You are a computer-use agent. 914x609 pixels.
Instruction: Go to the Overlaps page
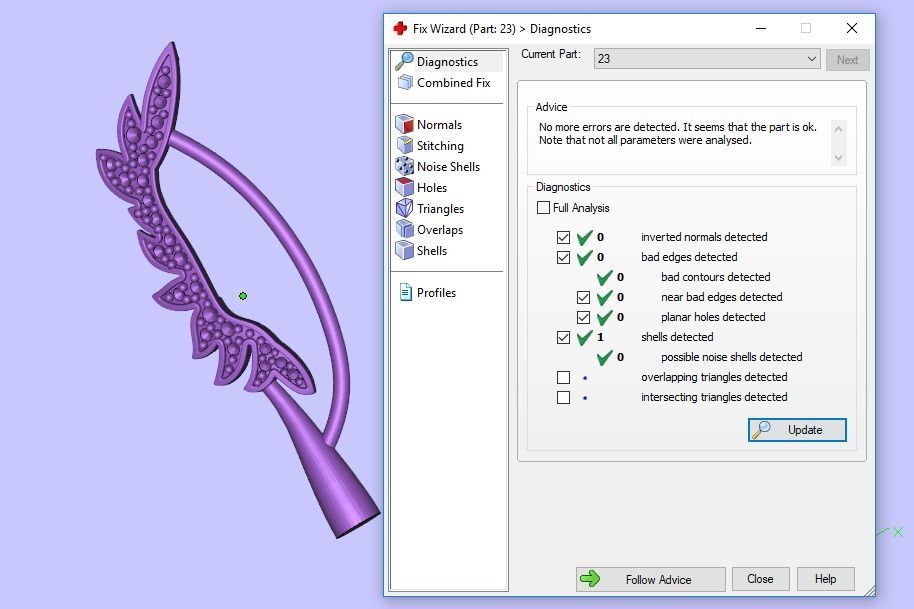[440, 230]
